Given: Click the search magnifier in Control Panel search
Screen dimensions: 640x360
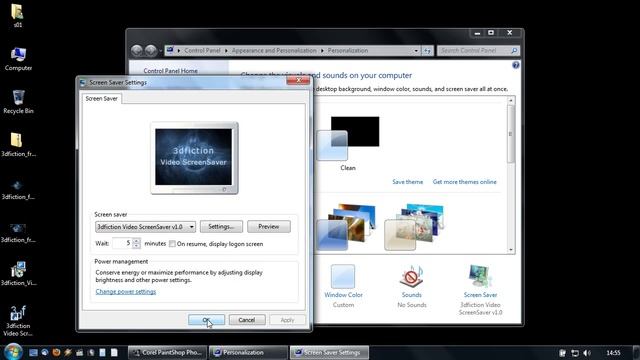Looking at the screenshot, I should [514, 51].
